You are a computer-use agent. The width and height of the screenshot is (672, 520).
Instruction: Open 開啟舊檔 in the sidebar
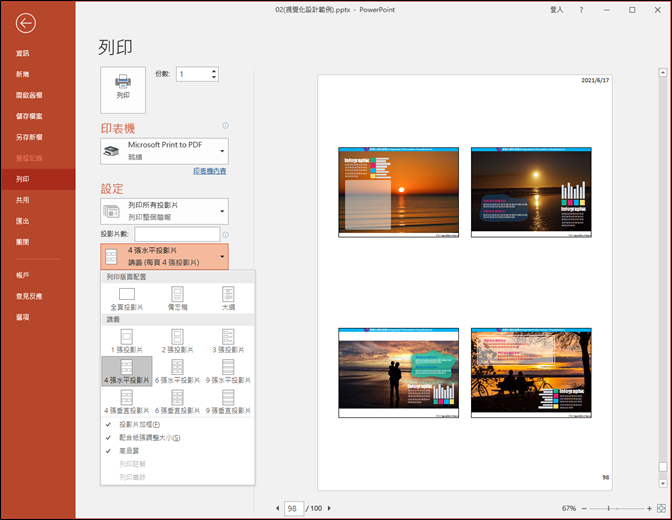point(38,95)
